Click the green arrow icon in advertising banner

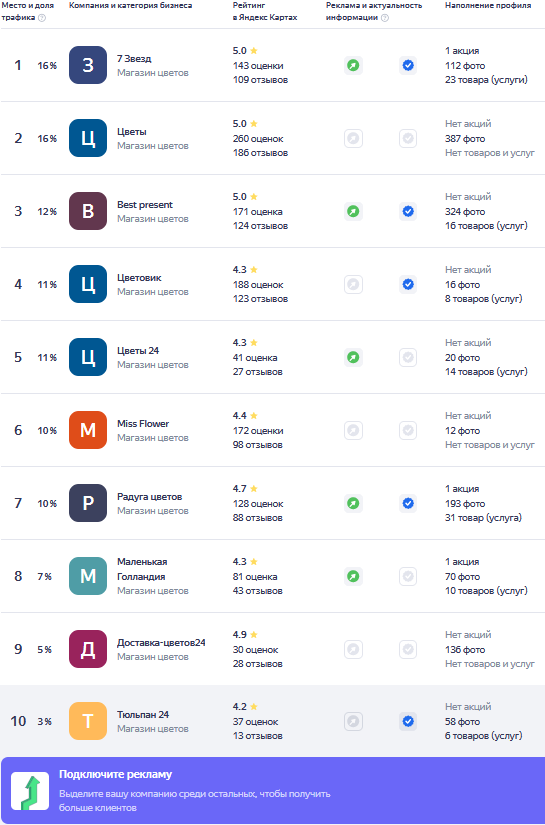pyautogui.click(x=30, y=791)
